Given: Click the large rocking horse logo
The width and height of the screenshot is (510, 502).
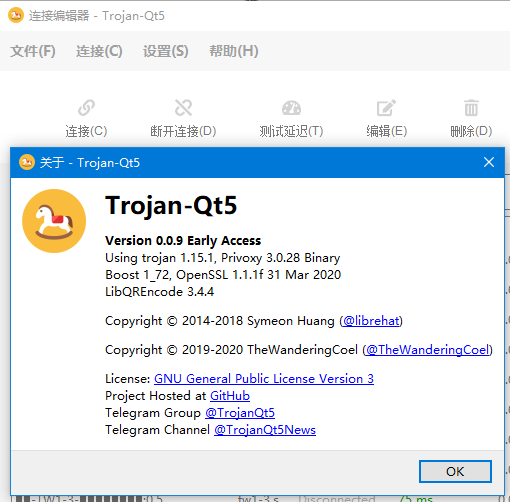Looking at the screenshot, I should point(54,221).
